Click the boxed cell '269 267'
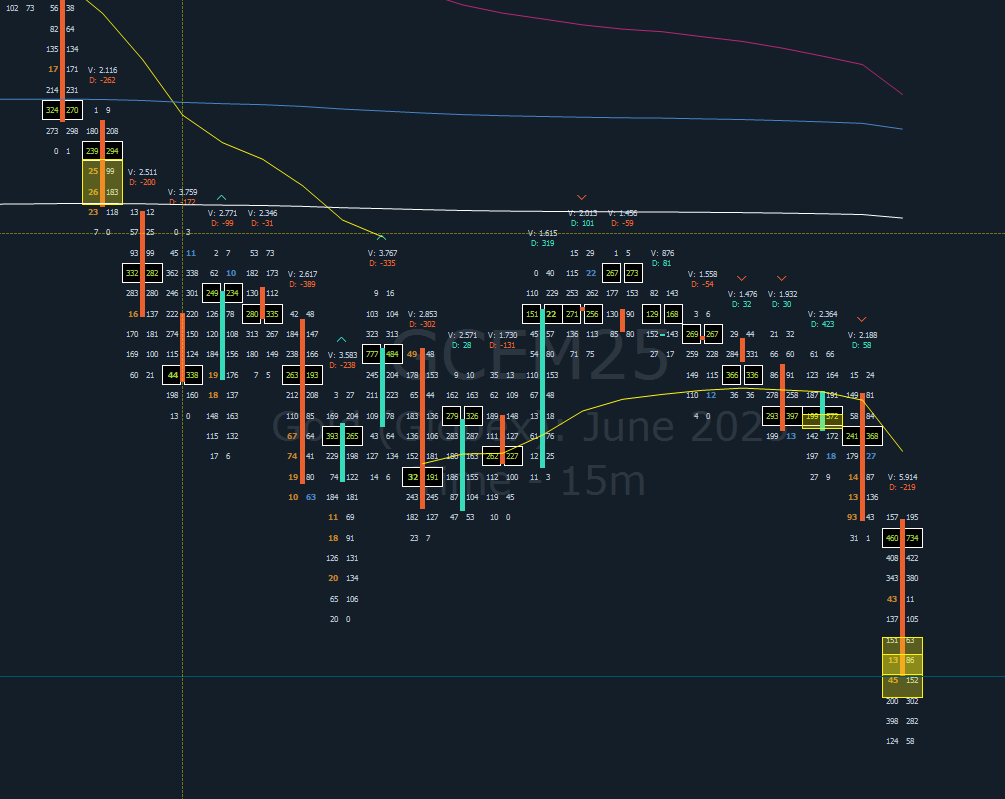Image resolution: width=1005 pixels, height=799 pixels. [702, 334]
